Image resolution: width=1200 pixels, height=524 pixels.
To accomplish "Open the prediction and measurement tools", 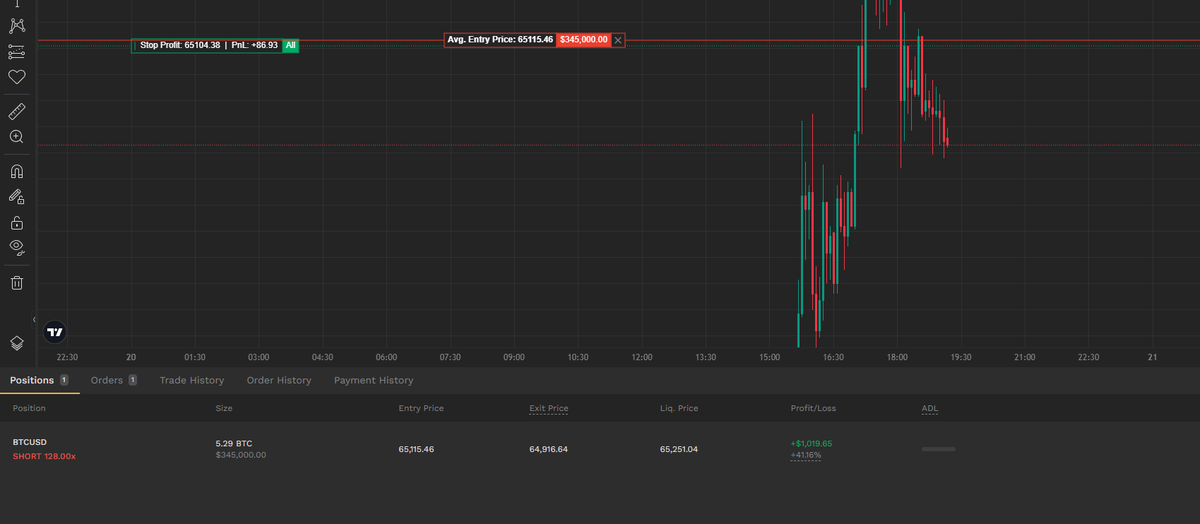I will [17, 51].
